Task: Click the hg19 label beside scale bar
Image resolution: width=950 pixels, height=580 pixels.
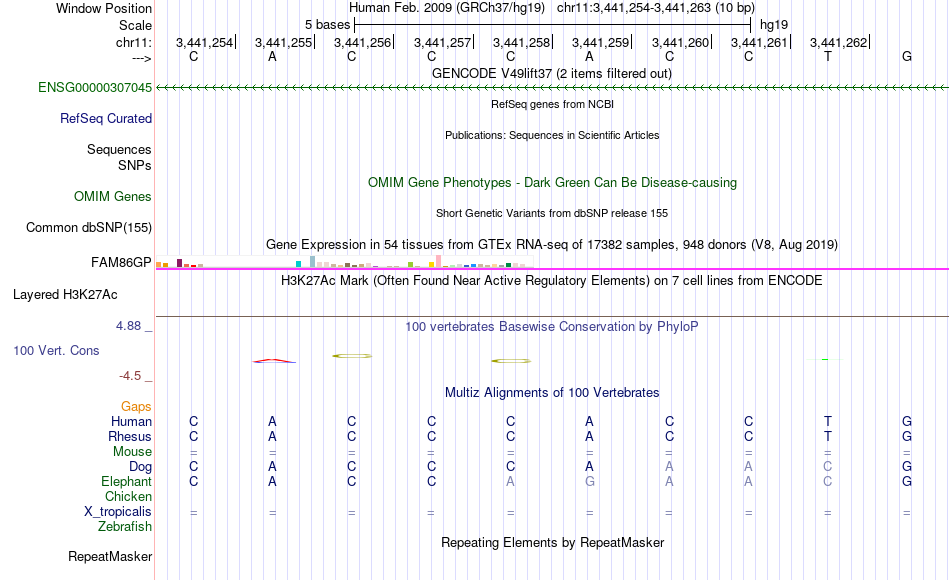Action: click(774, 25)
